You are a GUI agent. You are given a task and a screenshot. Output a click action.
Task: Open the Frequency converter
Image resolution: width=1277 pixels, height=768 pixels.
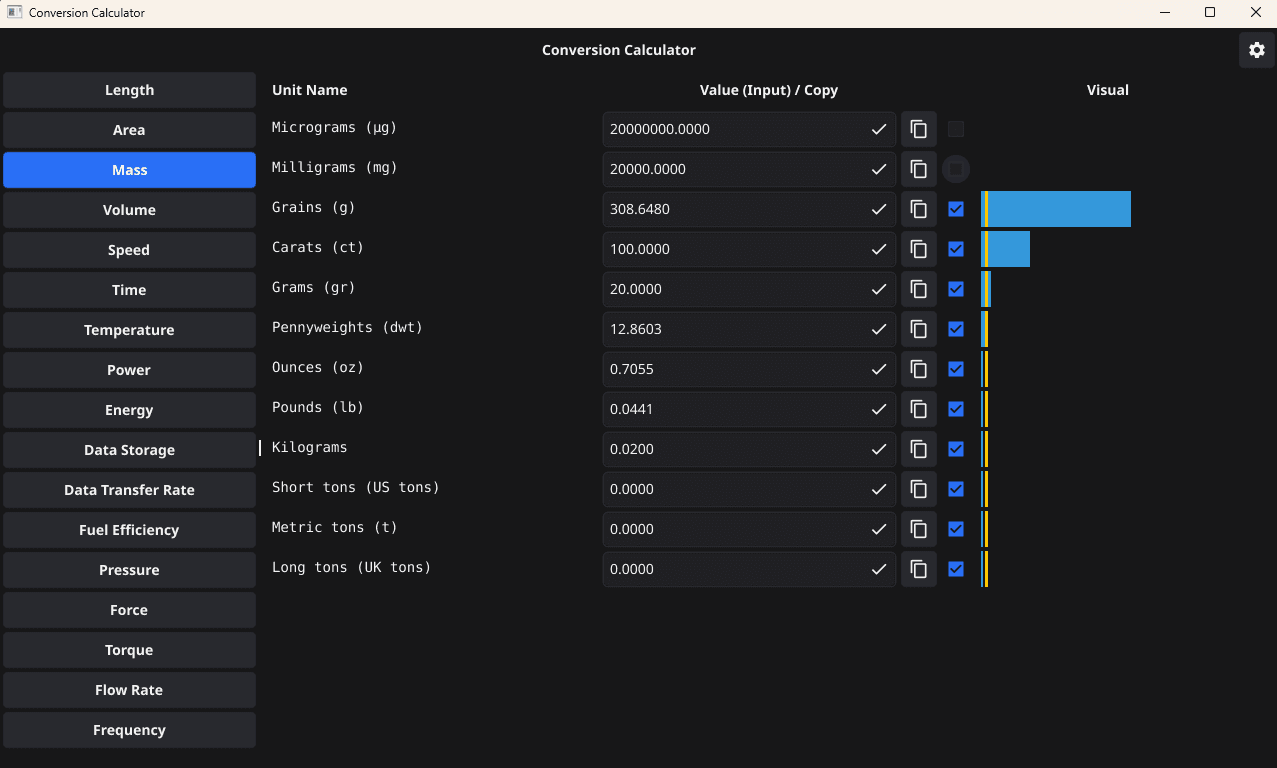click(x=129, y=729)
